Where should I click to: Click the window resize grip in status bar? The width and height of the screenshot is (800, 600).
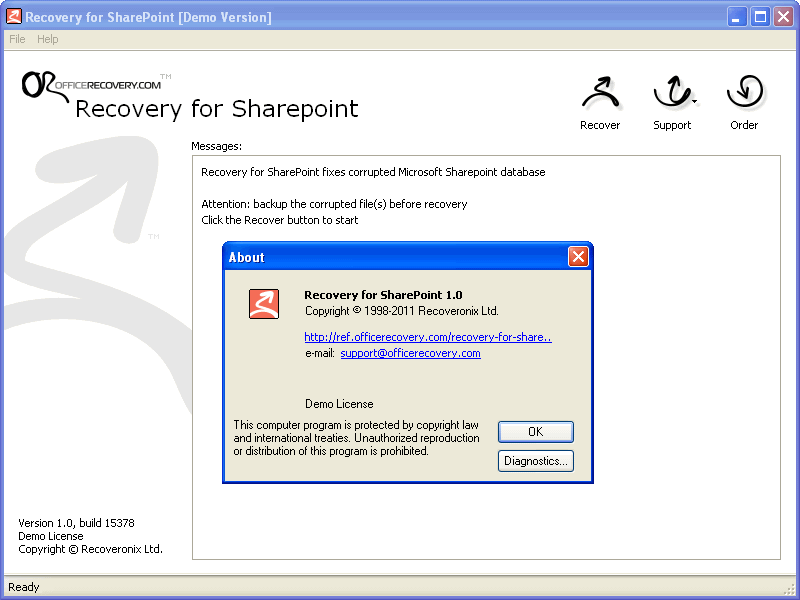click(x=791, y=591)
